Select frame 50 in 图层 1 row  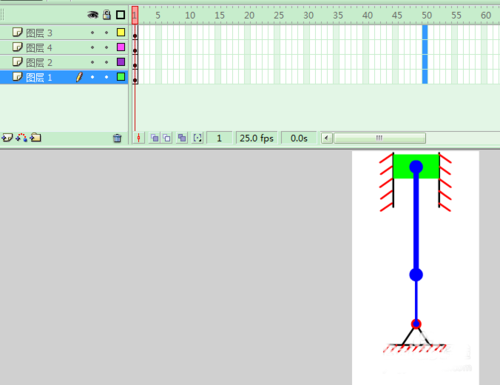tap(425, 77)
